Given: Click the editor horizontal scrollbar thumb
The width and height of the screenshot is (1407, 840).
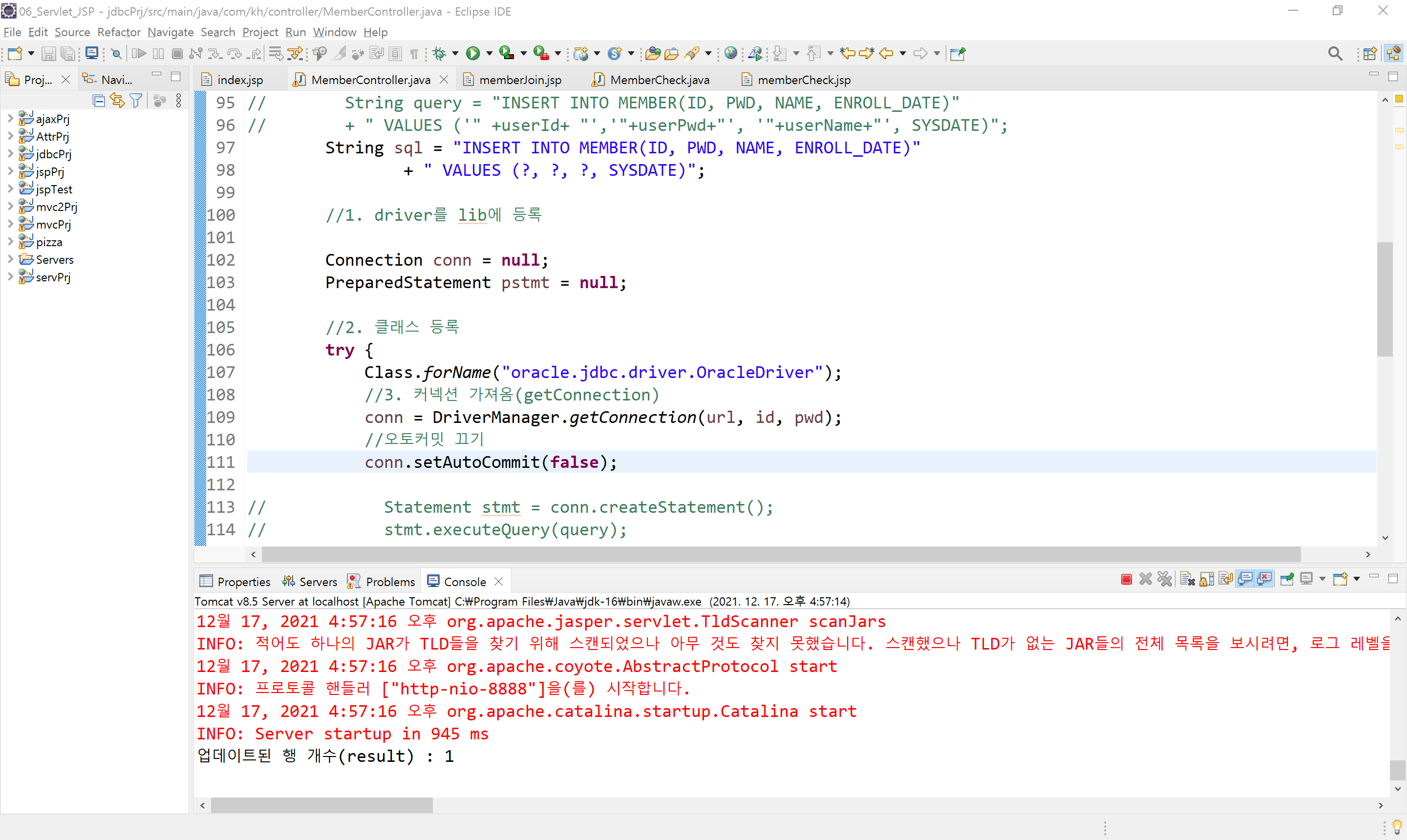Looking at the screenshot, I should coord(781,554).
